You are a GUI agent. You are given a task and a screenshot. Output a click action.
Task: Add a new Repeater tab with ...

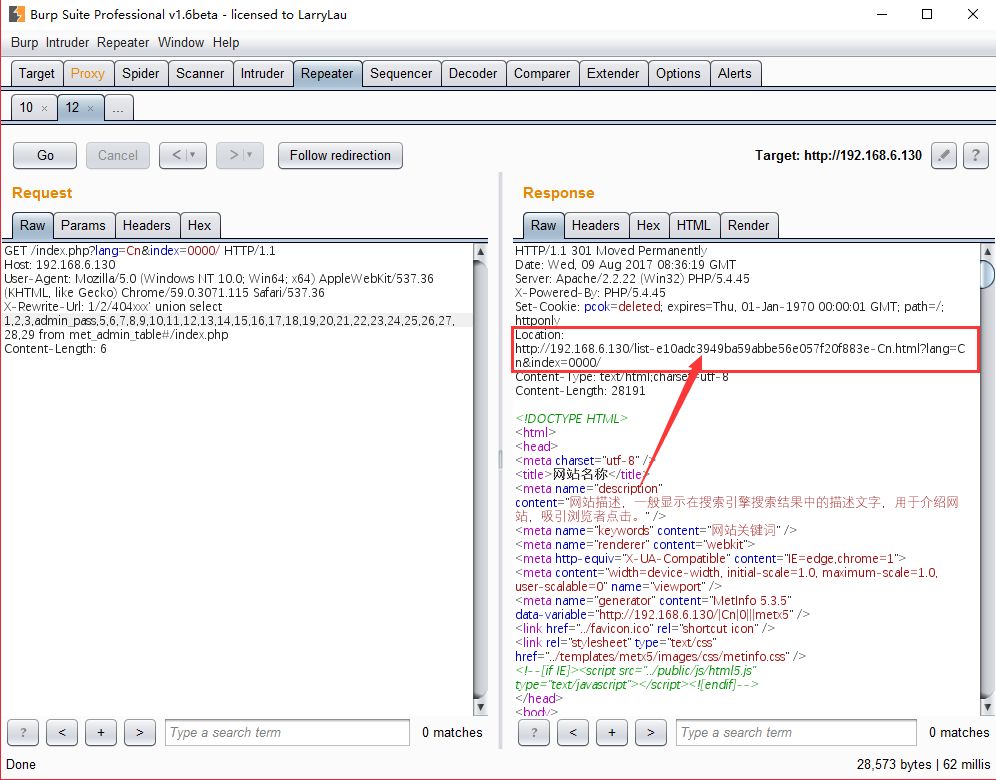click(118, 109)
